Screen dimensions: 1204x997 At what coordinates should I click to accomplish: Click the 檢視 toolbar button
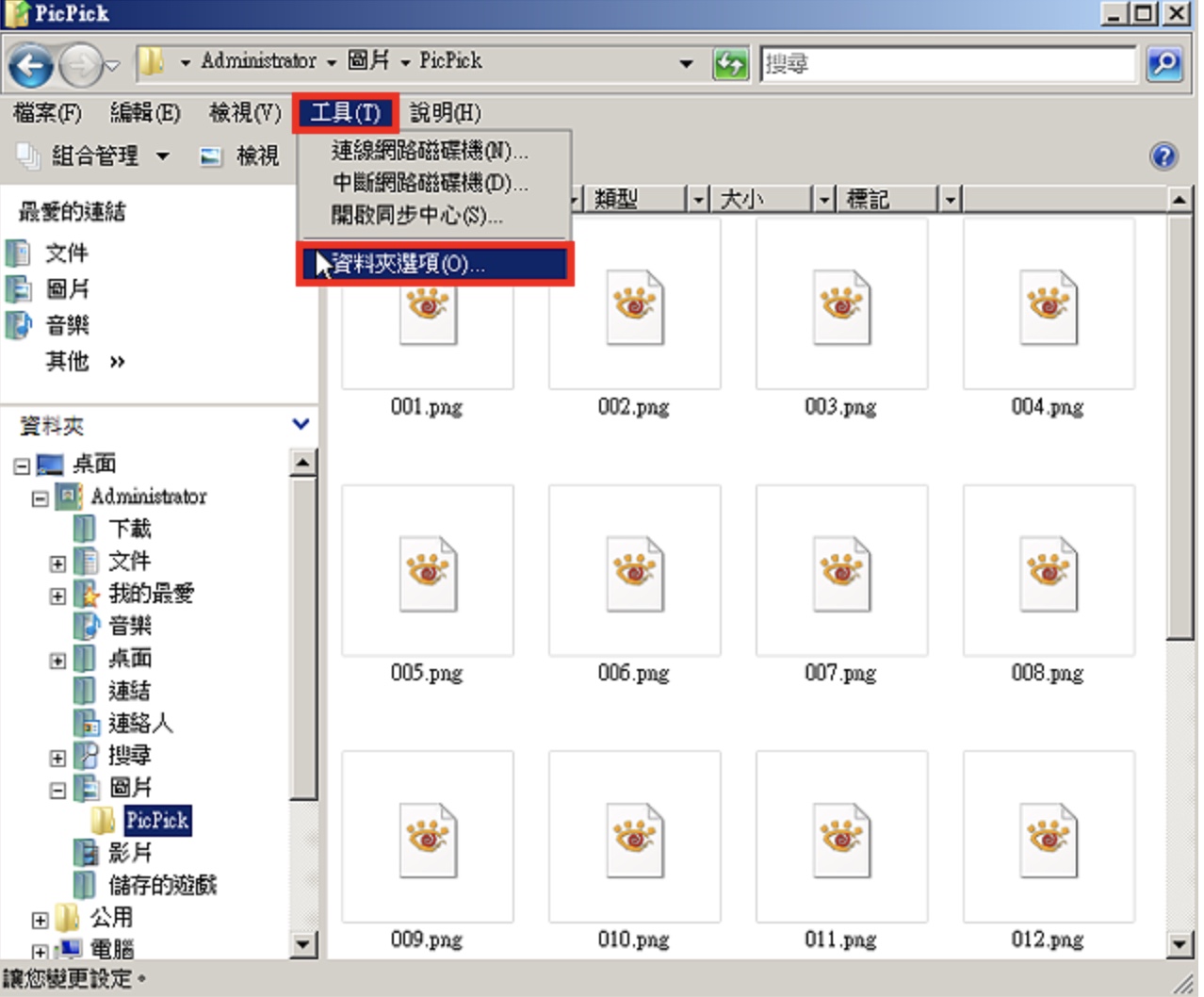(x=240, y=155)
